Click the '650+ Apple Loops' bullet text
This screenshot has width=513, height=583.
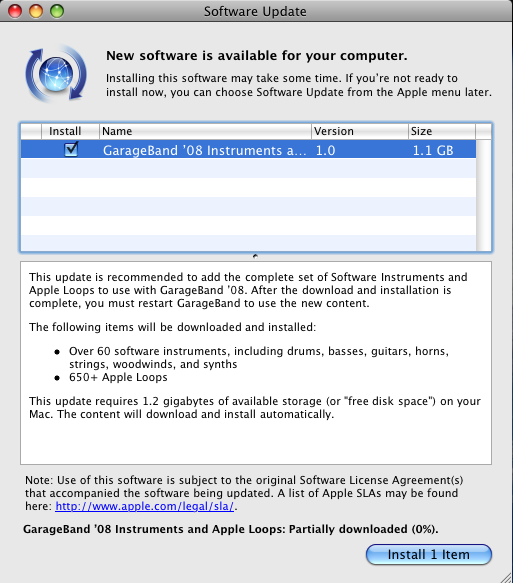coord(118,377)
